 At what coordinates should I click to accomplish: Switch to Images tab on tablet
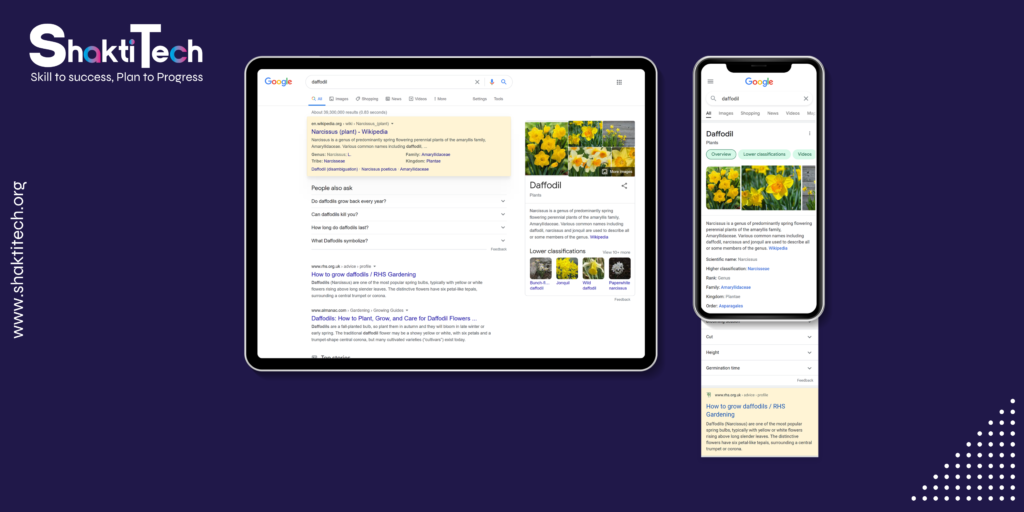point(339,99)
